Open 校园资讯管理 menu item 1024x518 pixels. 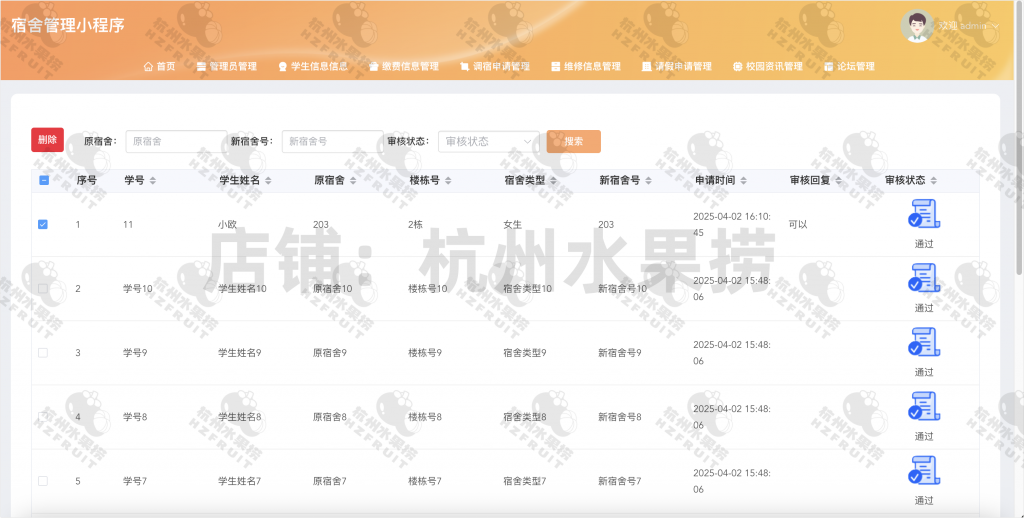[x=767, y=67]
